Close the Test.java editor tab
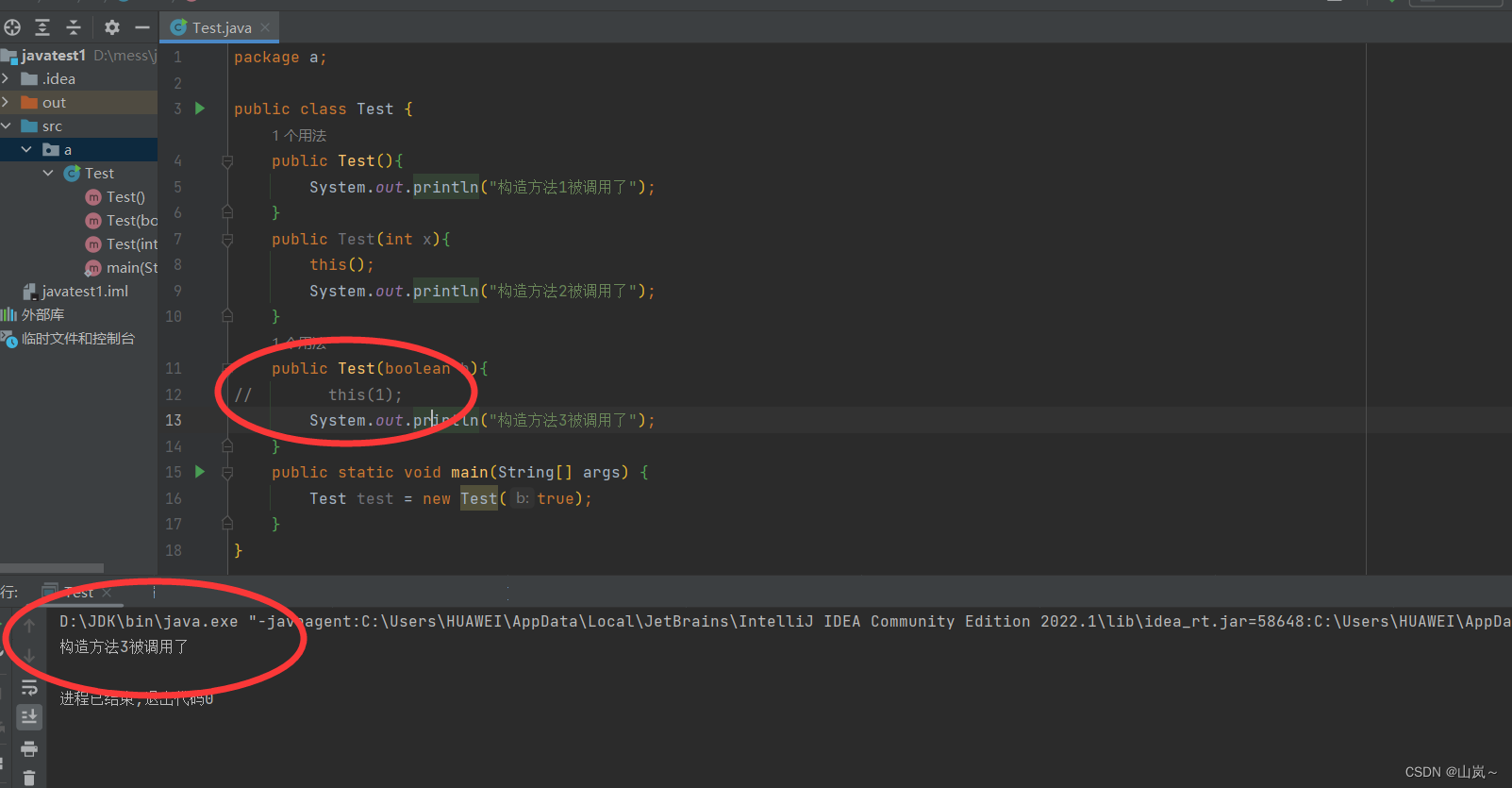Image resolution: width=1512 pixels, height=788 pixels. [265, 27]
